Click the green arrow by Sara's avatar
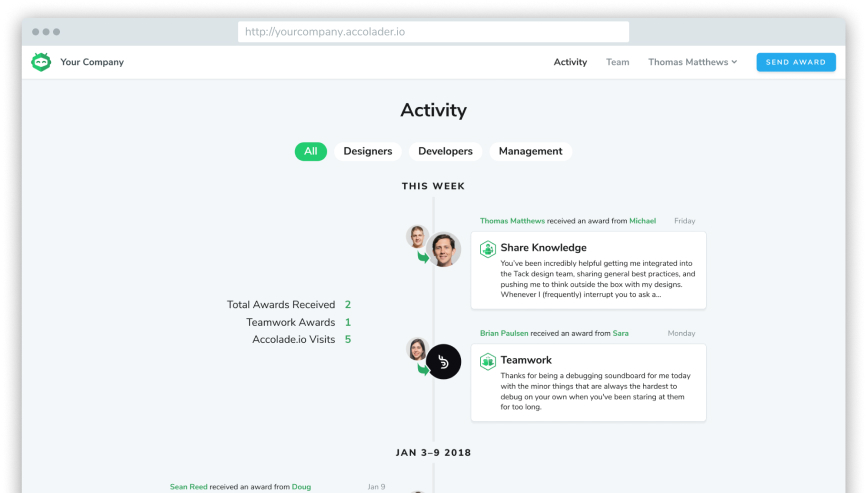Viewport: 868px width, 493px height. (x=423, y=369)
